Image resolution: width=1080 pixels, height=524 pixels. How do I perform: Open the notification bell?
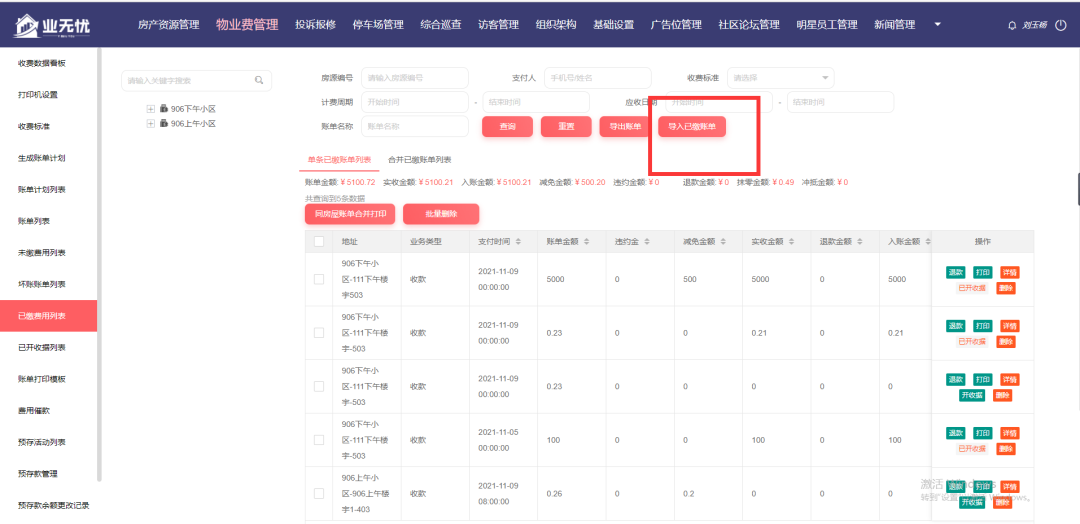point(1011,25)
